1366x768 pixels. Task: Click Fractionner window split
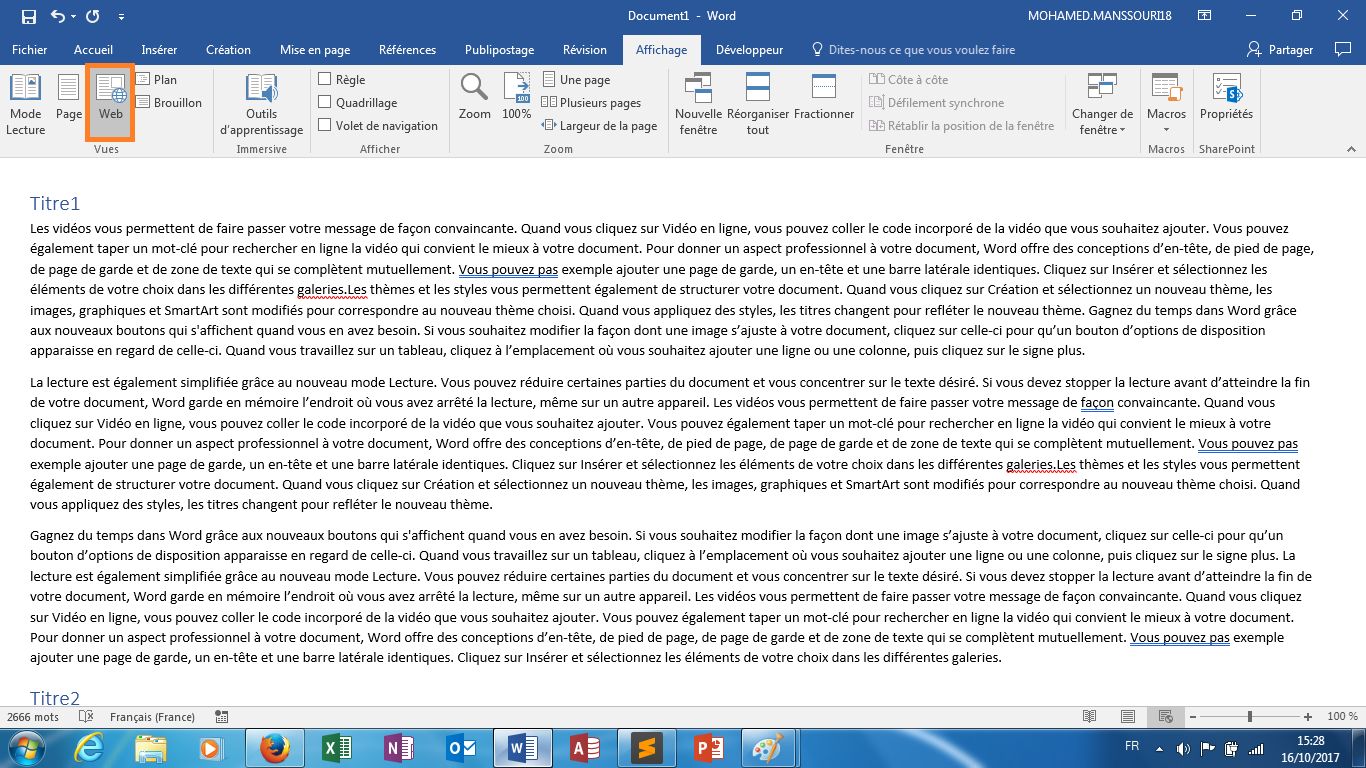click(824, 98)
